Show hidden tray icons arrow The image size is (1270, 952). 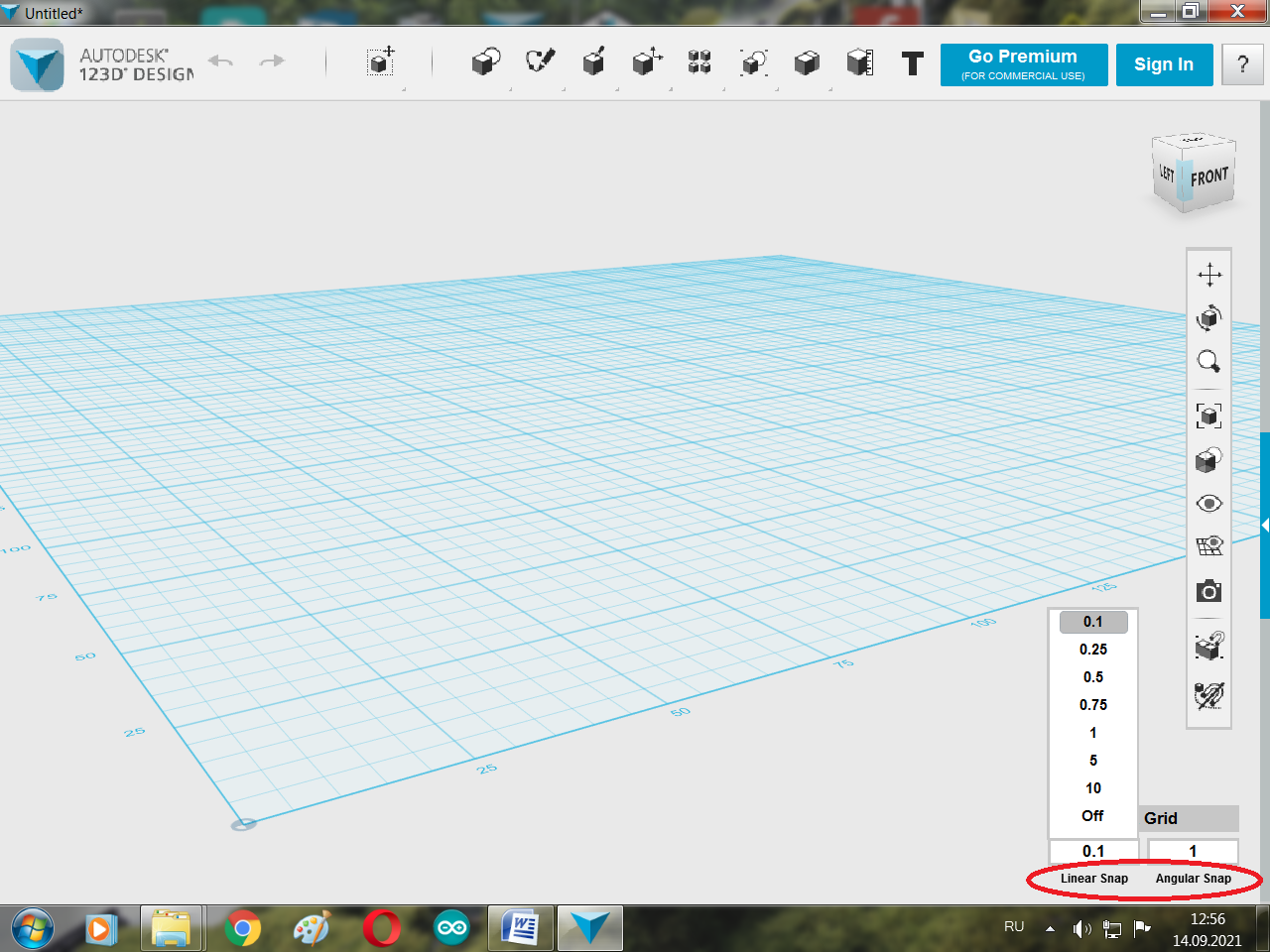1050,928
